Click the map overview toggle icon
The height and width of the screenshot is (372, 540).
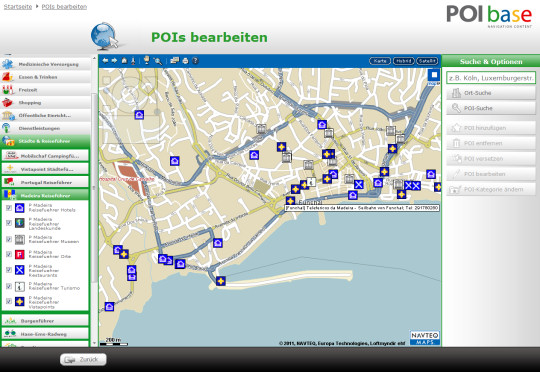coord(434,75)
